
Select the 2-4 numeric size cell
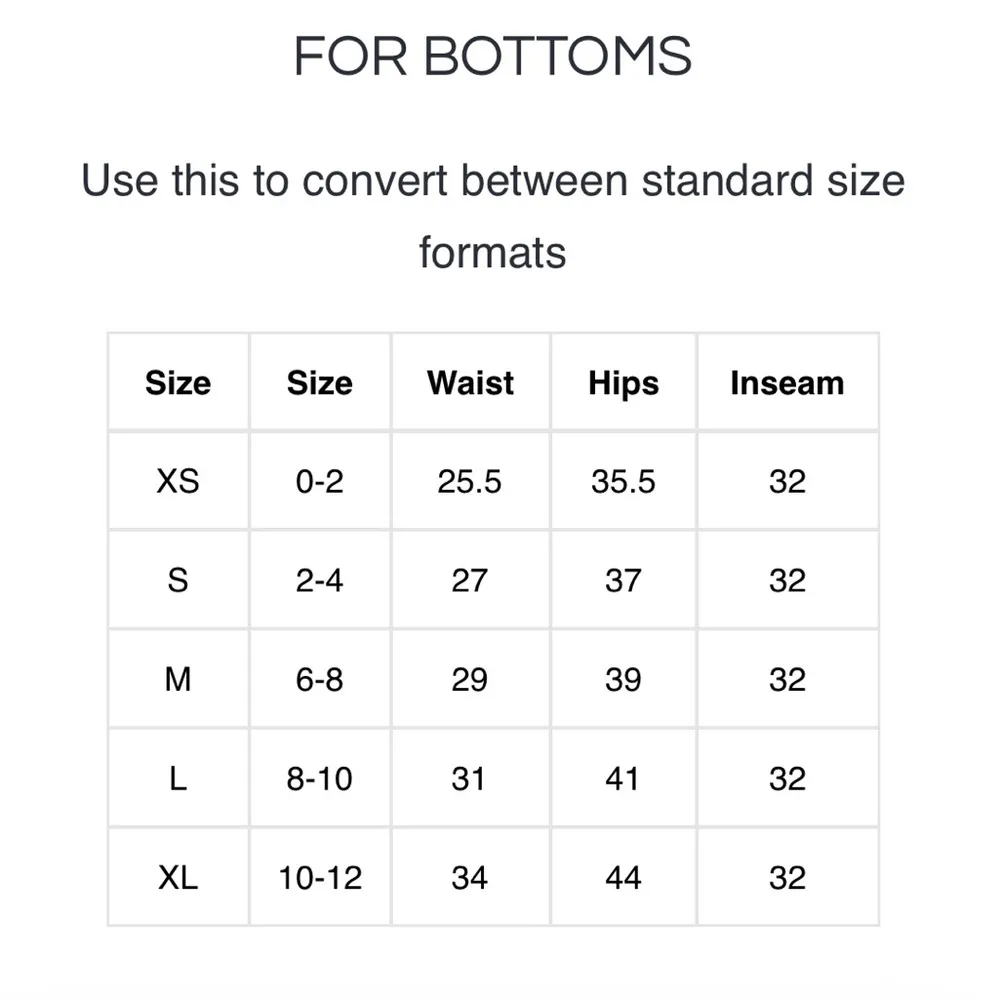click(319, 580)
